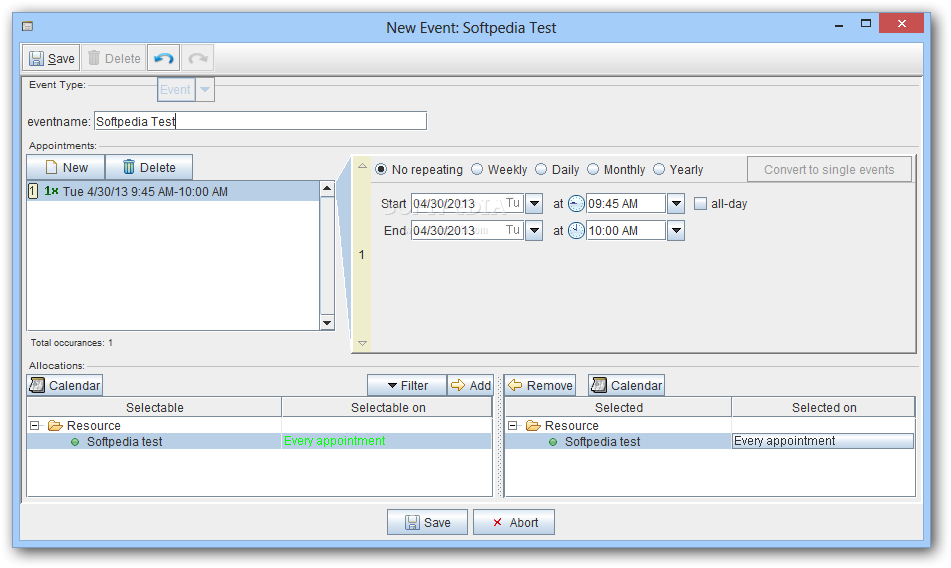Select the Daily repeating option
951x568 pixels.
click(541, 169)
